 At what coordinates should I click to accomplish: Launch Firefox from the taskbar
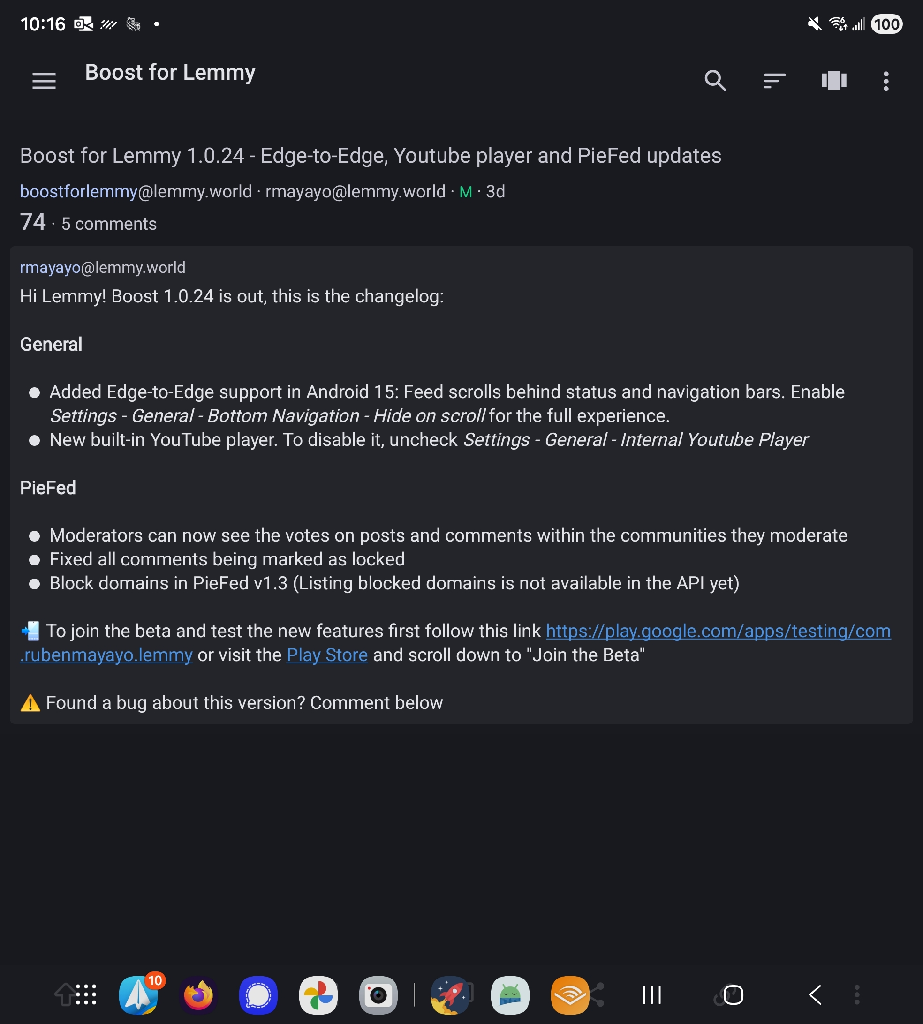click(x=198, y=995)
